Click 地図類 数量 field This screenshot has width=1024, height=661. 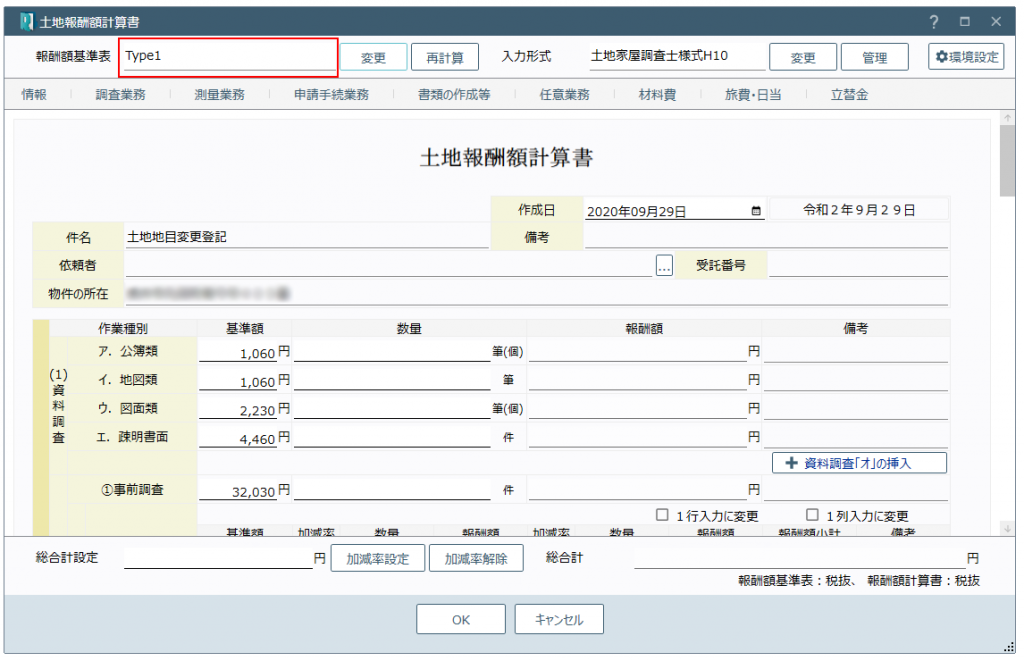point(392,380)
